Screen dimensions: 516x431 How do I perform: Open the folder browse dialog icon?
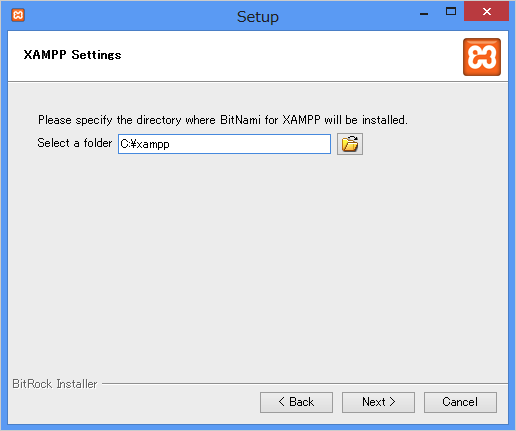[350, 144]
